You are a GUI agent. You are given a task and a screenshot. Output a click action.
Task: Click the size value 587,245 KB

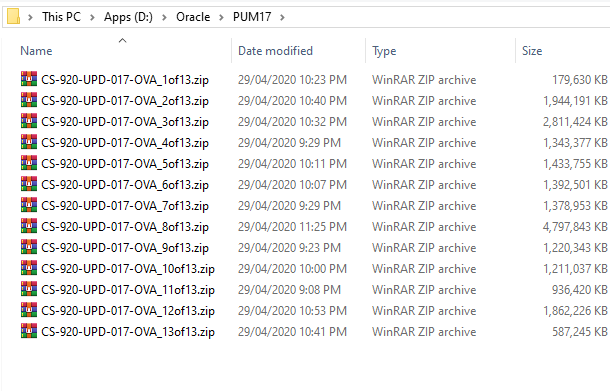point(580,332)
